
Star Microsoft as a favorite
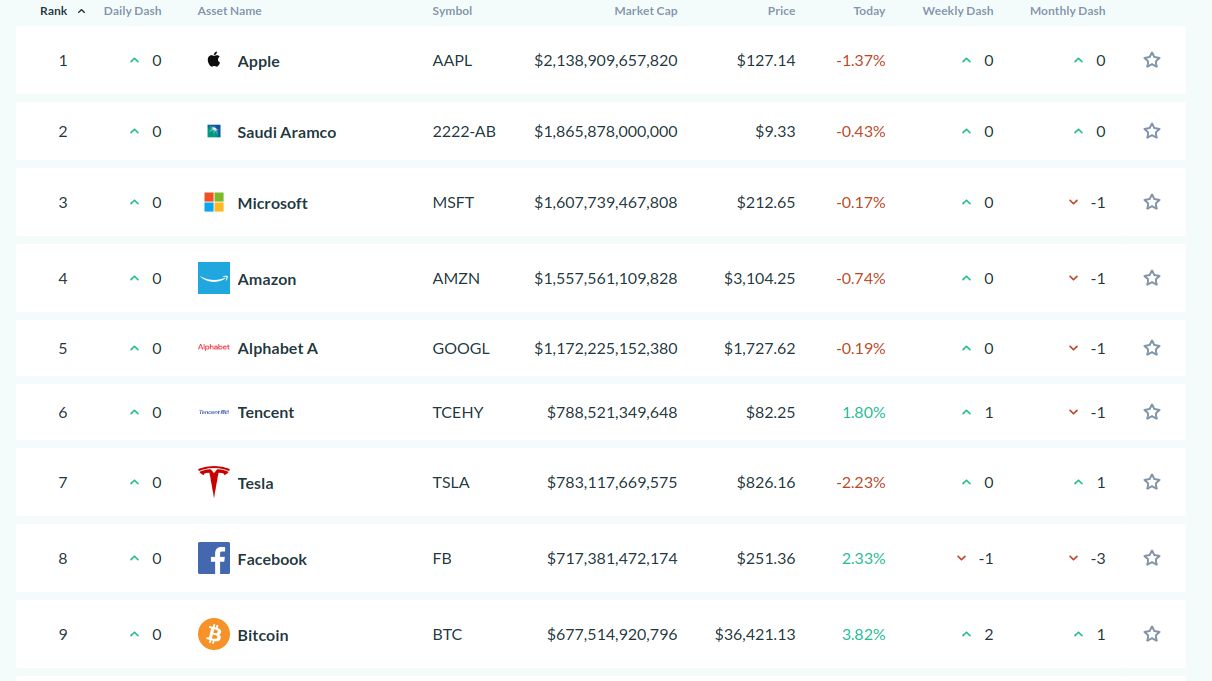(1152, 202)
